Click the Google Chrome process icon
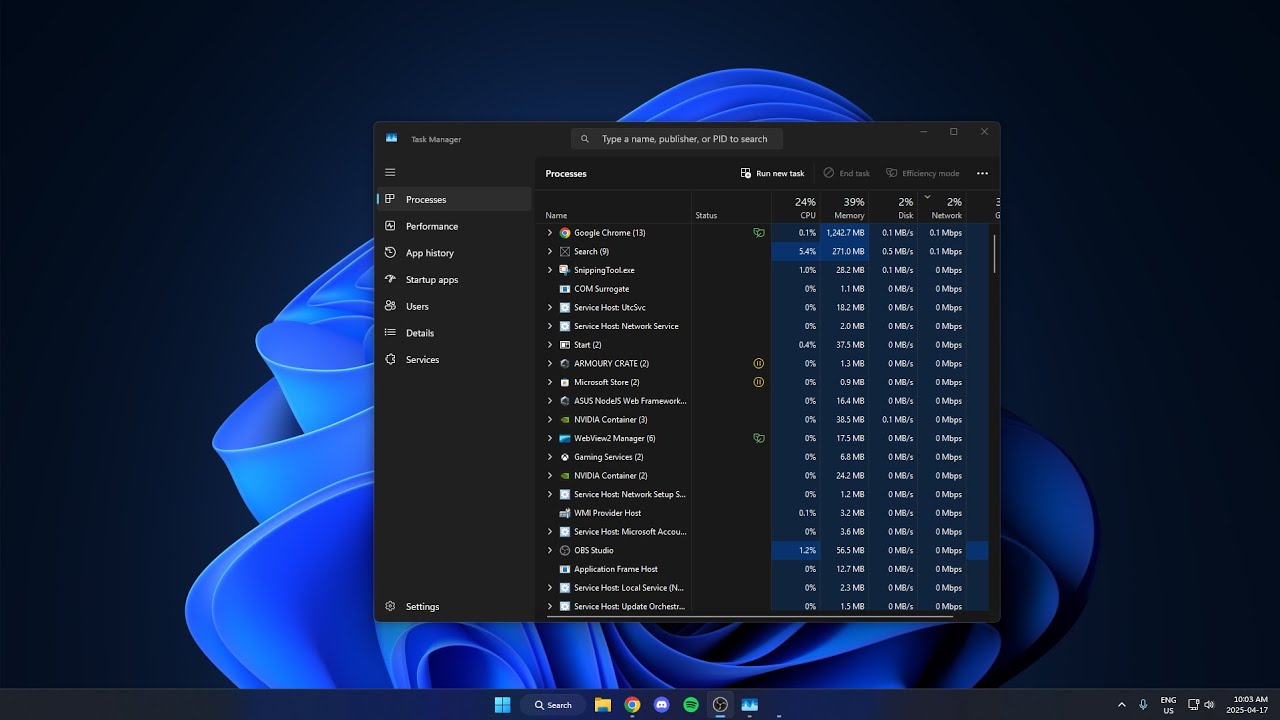1280x720 pixels. point(565,233)
